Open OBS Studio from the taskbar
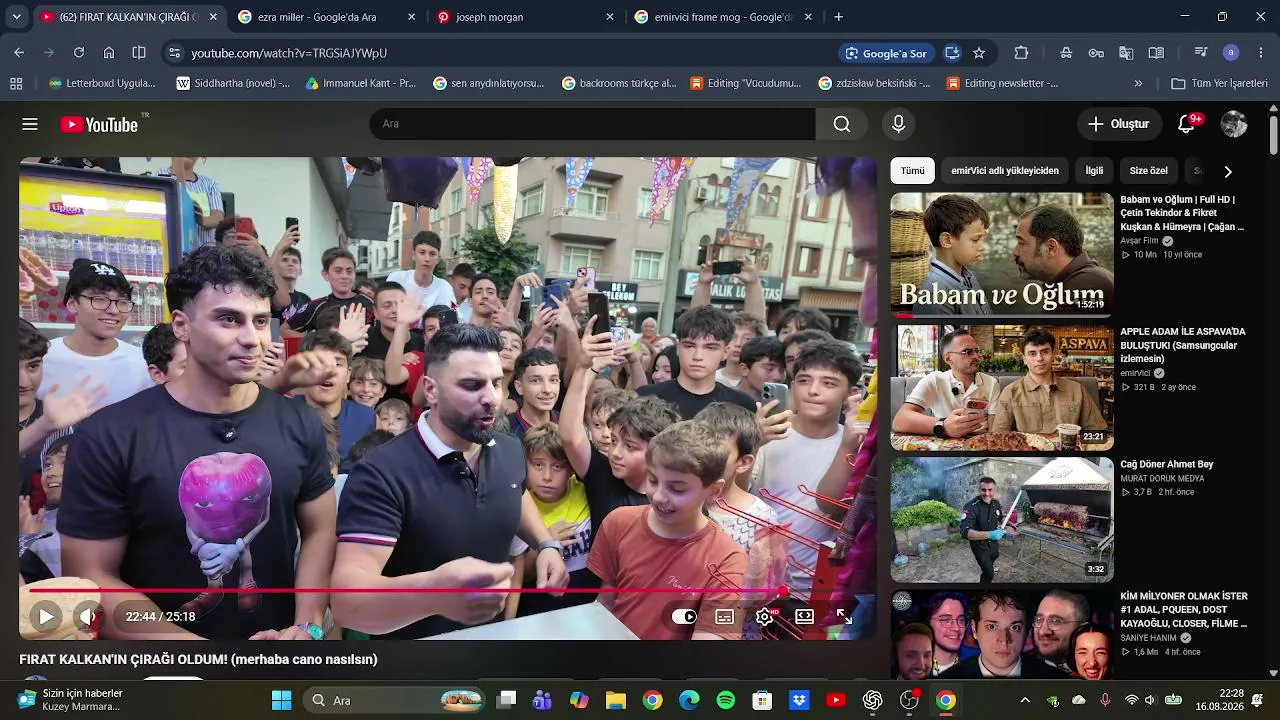 [x=909, y=700]
